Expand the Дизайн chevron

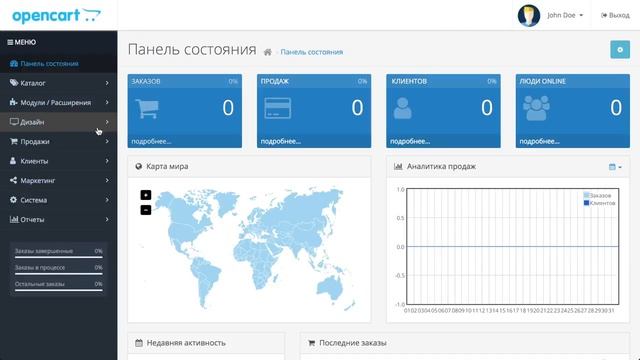point(107,122)
